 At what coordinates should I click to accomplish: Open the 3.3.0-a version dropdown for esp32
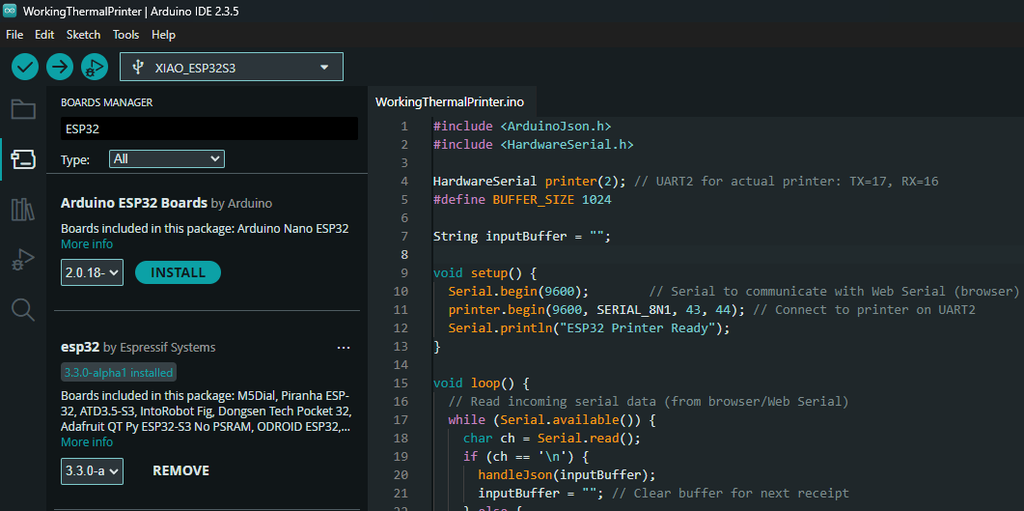point(91,471)
